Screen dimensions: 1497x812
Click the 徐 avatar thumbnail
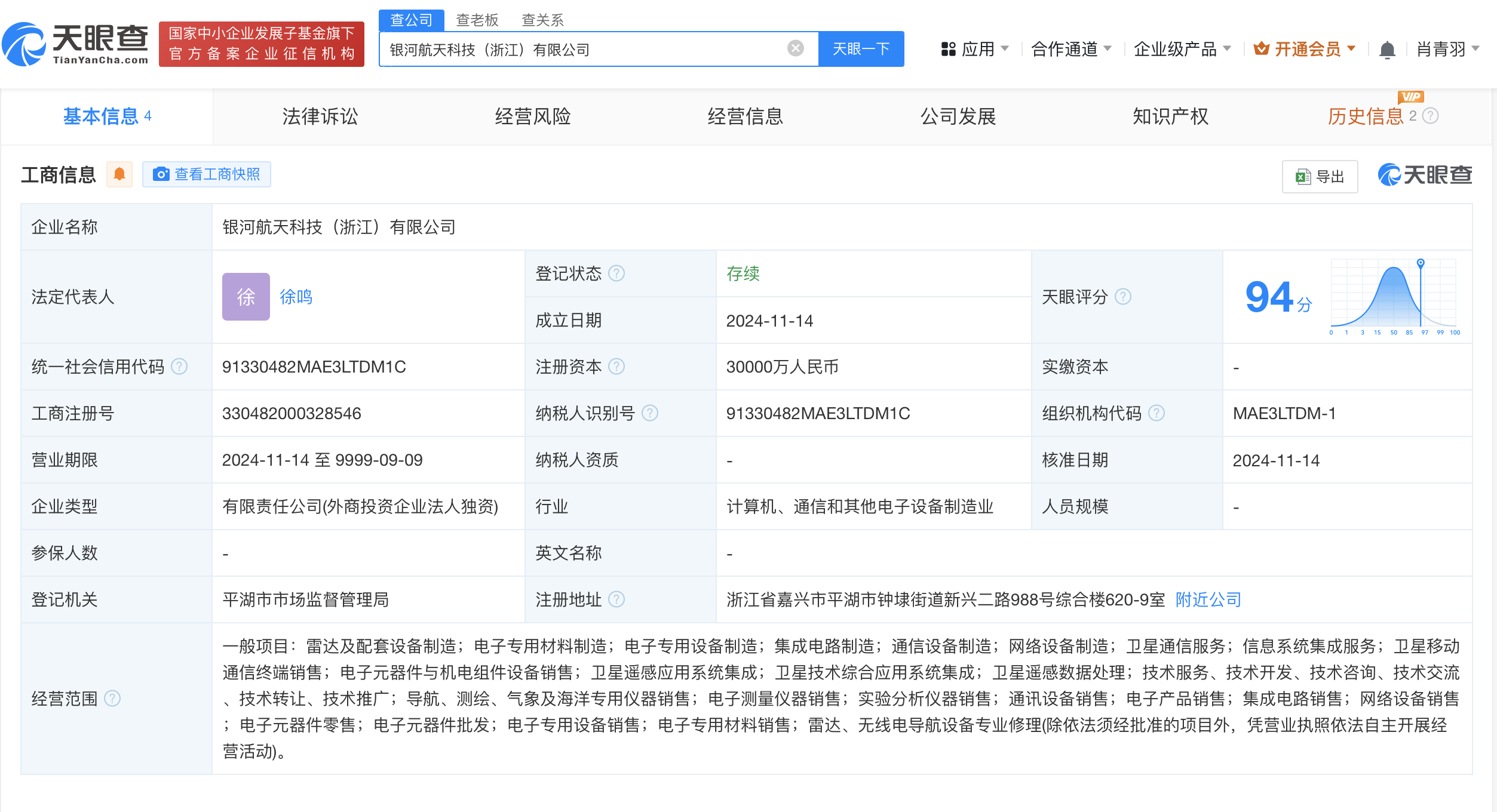[x=246, y=297]
